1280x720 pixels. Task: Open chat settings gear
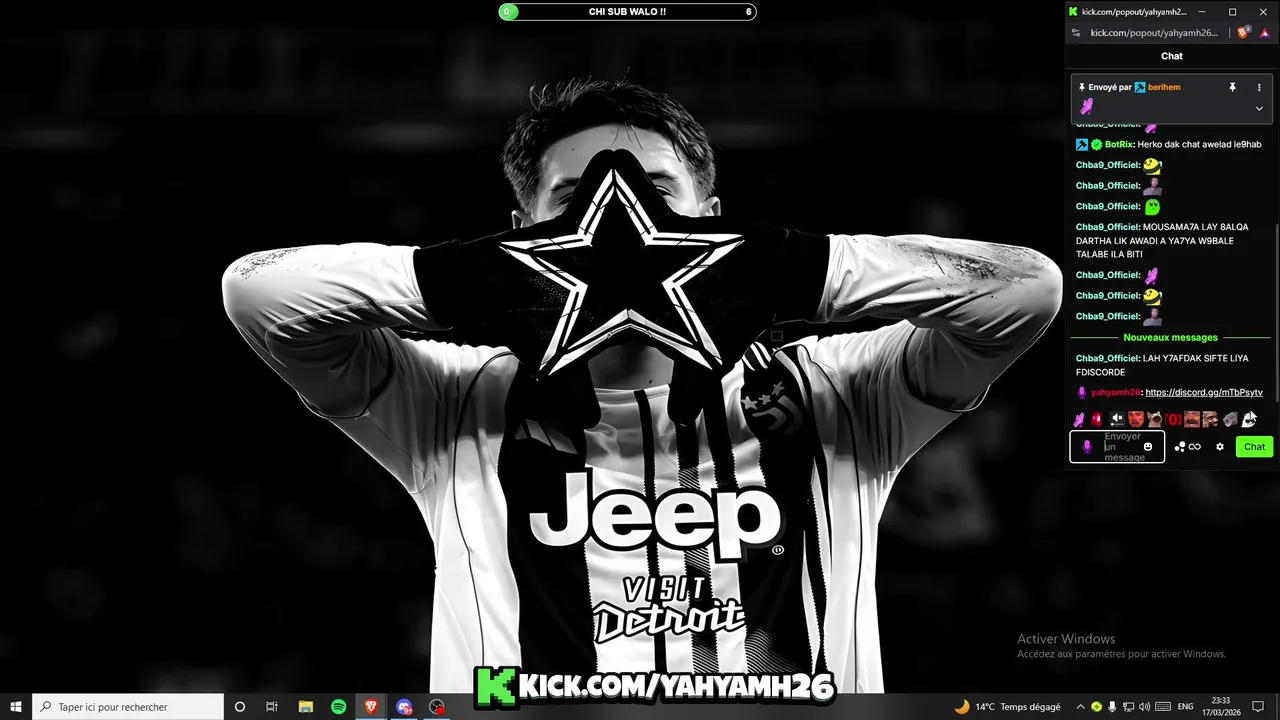tap(1220, 447)
